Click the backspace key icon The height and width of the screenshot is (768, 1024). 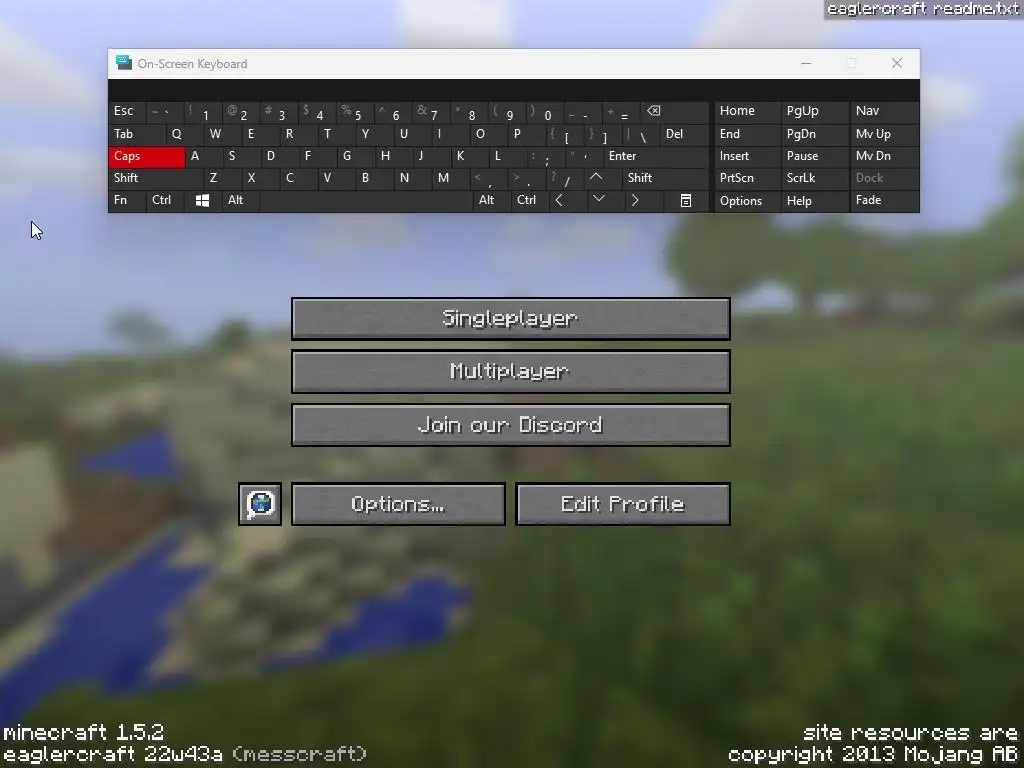click(x=676, y=112)
